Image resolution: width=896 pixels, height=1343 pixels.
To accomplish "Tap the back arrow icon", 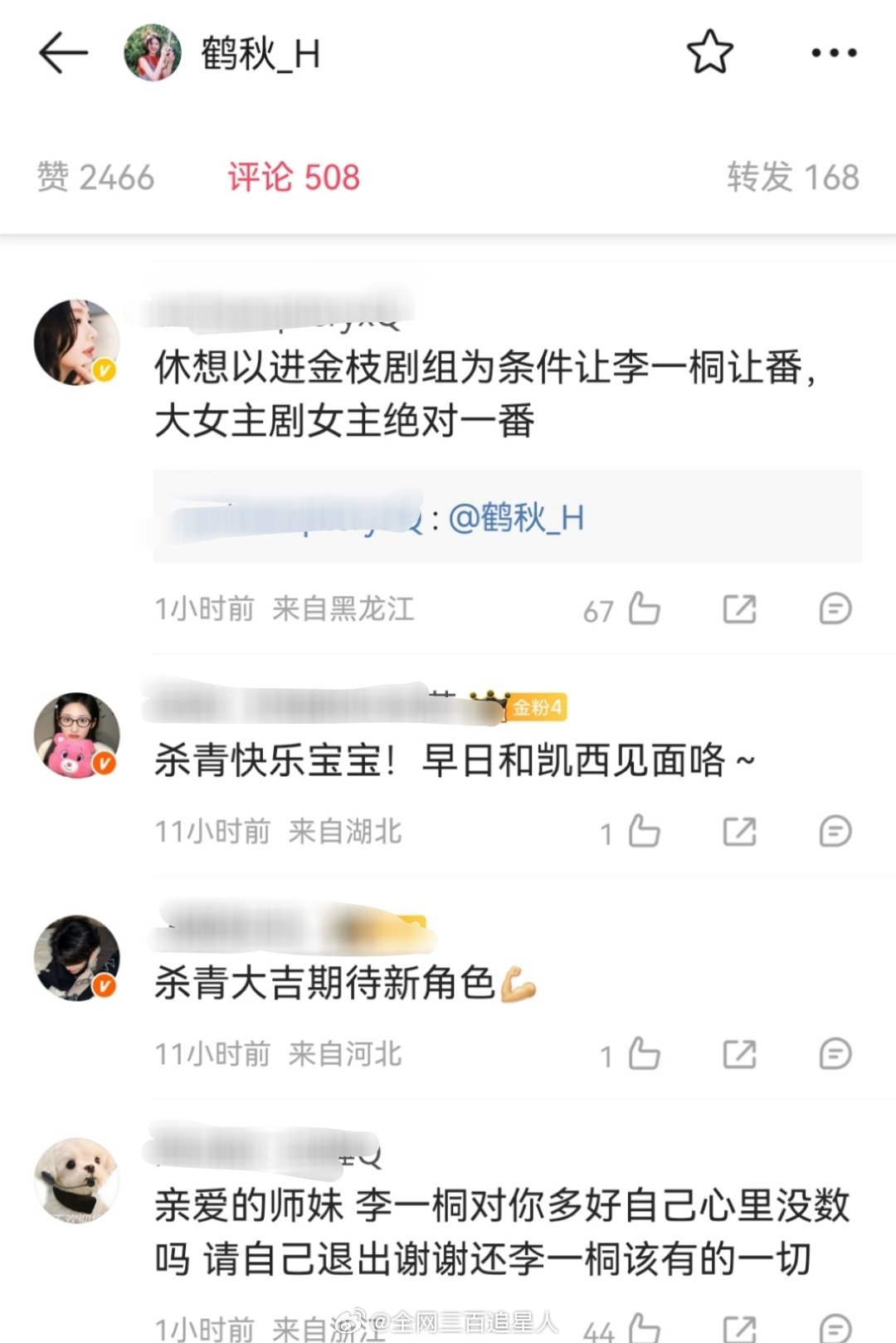I will [63, 53].
